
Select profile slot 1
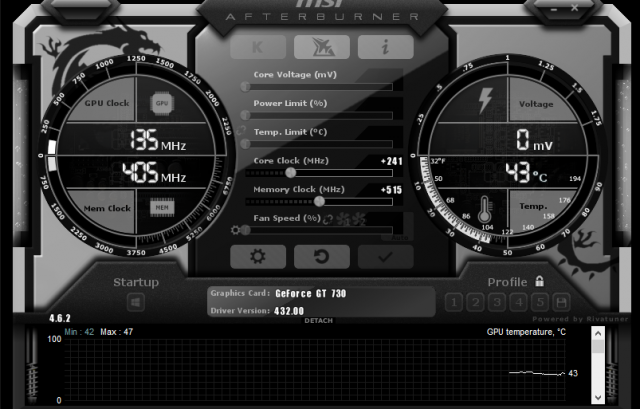(453, 302)
